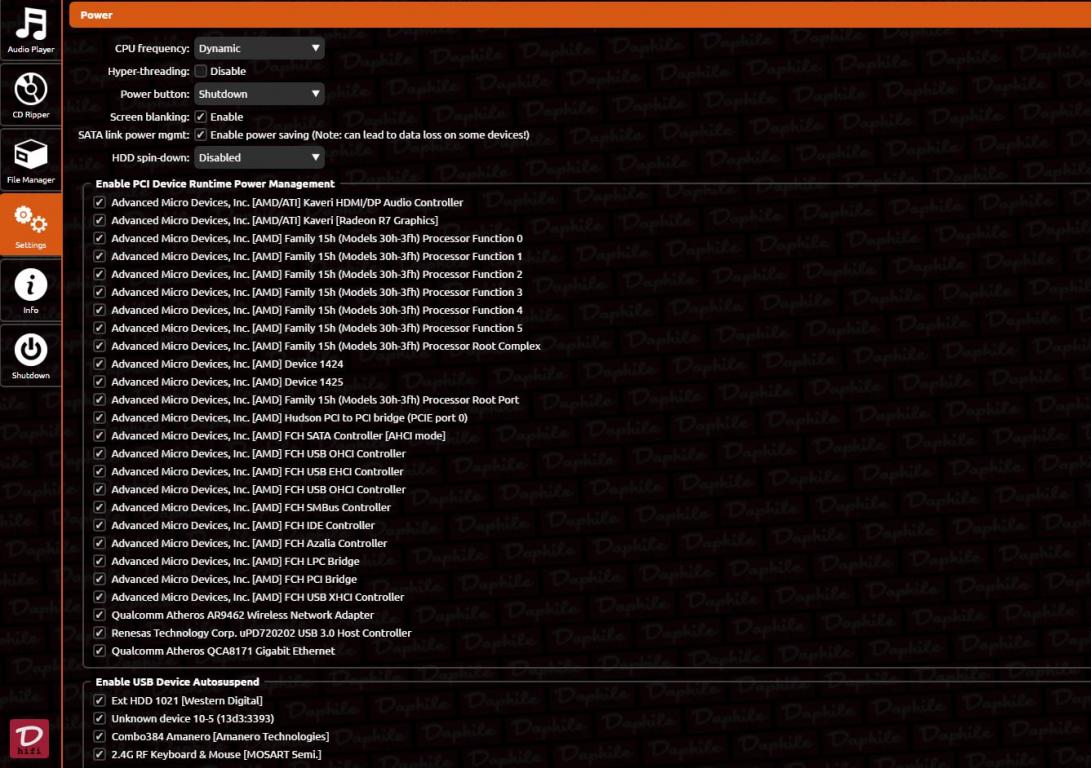Screen dimensions: 1091x768
Task: Uncheck Processor Root Complex checkbox
Action: tap(99, 346)
